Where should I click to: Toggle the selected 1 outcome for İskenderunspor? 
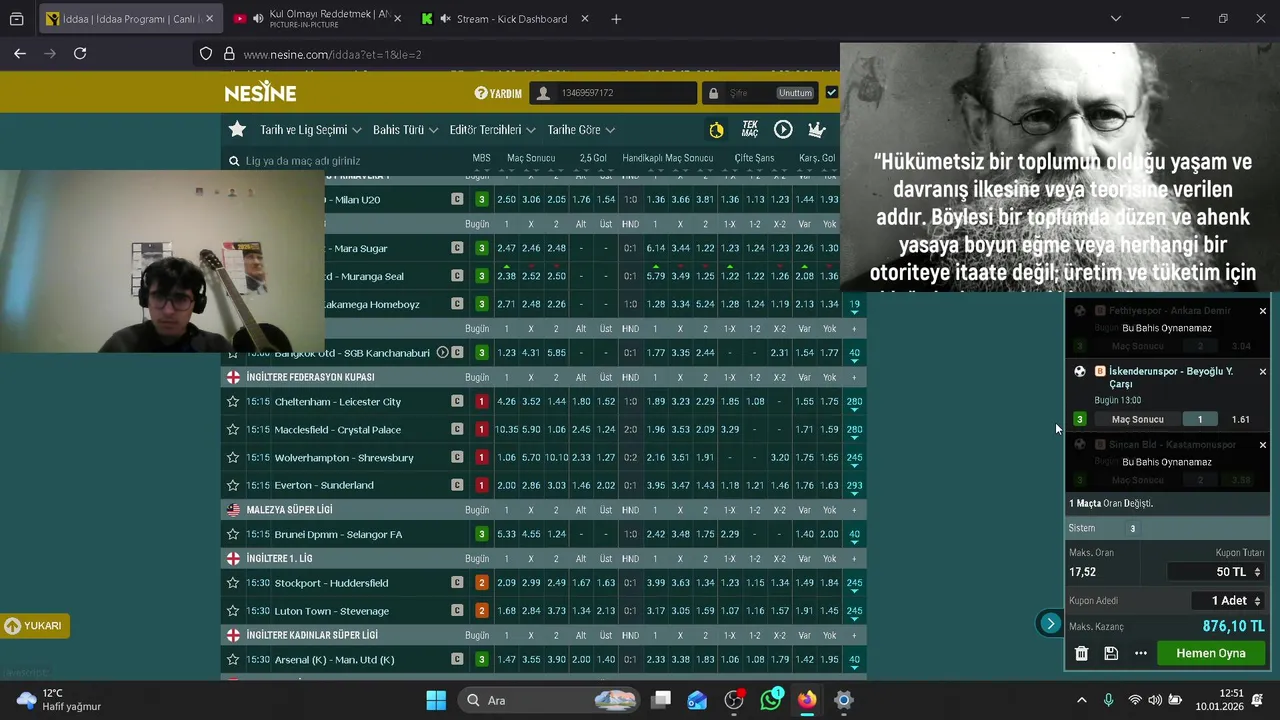[1200, 419]
